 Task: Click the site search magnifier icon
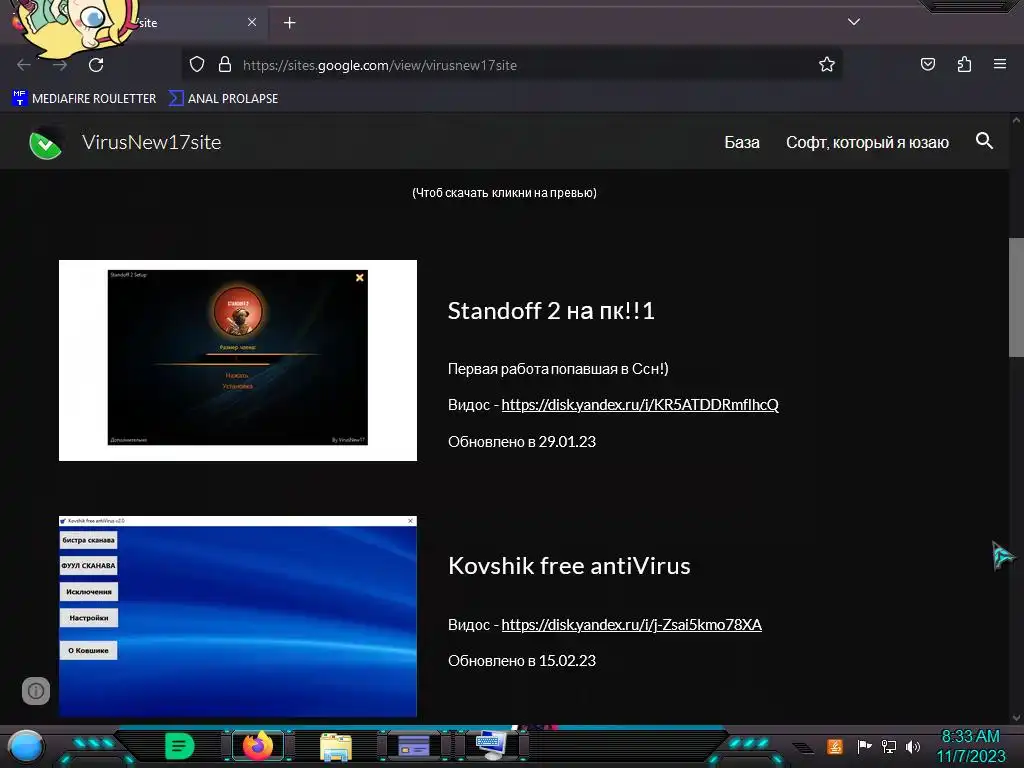[984, 140]
